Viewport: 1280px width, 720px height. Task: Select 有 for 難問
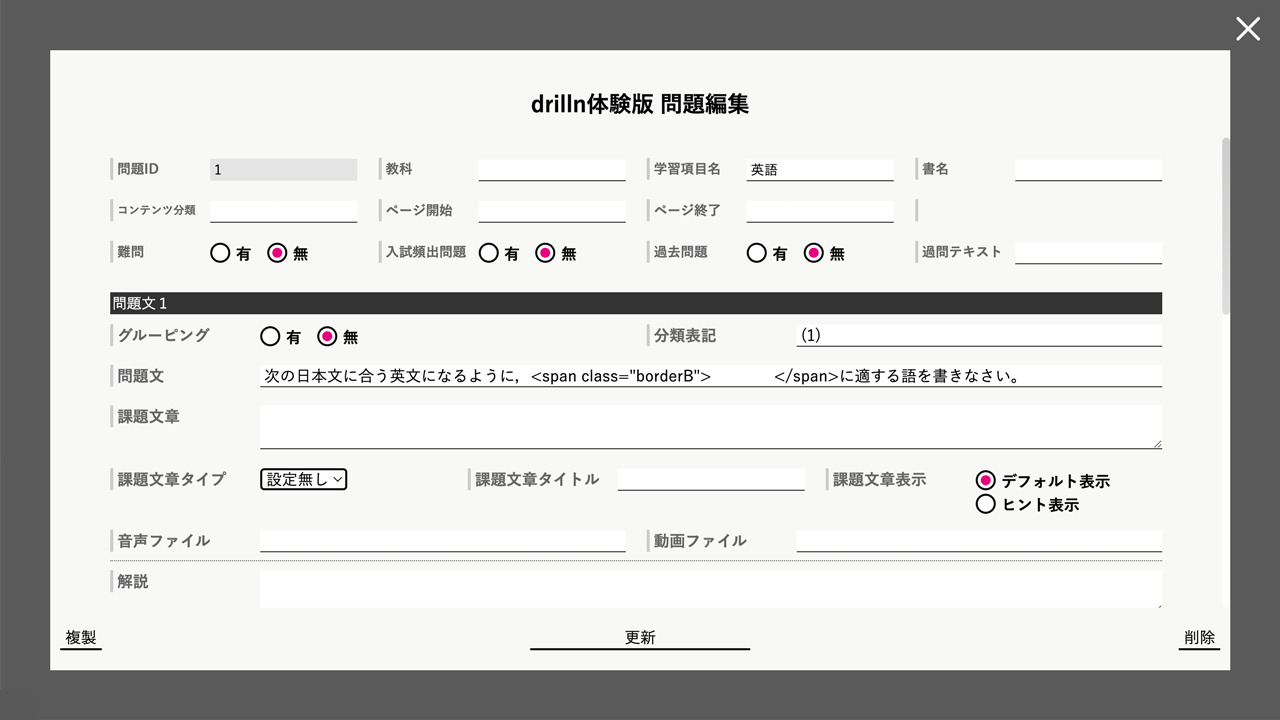coord(220,253)
